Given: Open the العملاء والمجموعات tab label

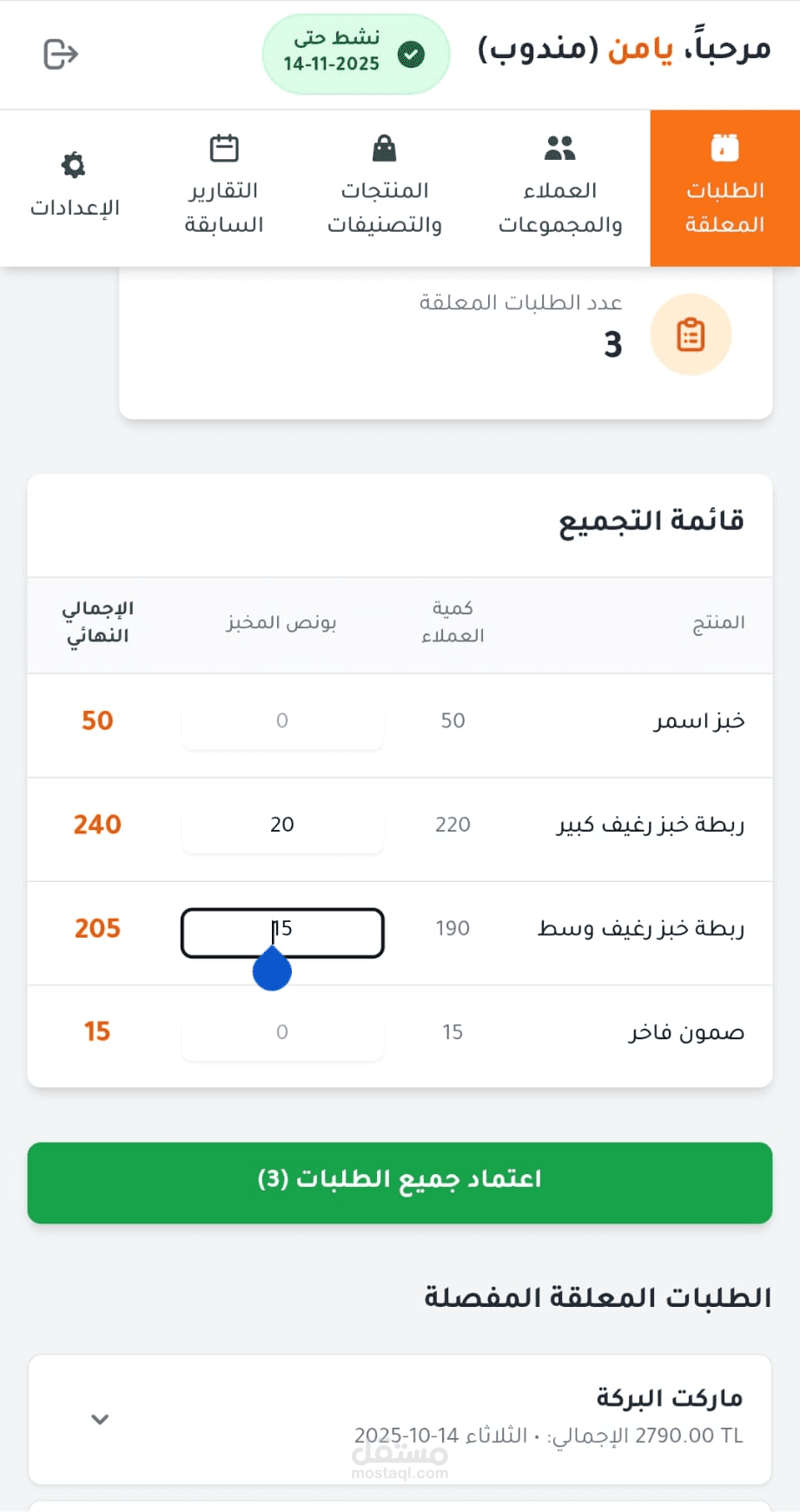Looking at the screenshot, I should [x=560, y=208].
